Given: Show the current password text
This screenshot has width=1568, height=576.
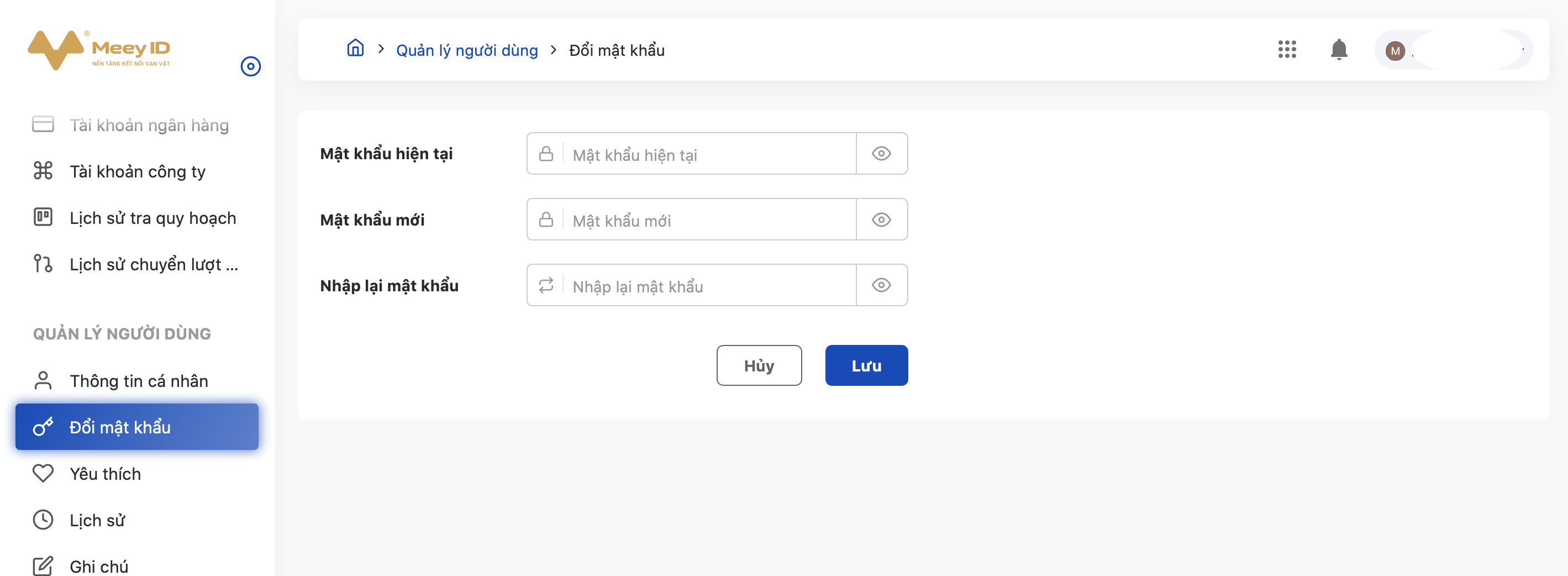Looking at the screenshot, I should (881, 154).
